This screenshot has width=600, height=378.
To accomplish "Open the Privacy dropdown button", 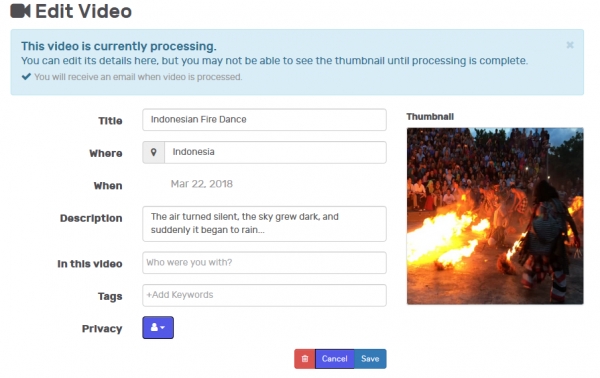I will tap(158, 327).
